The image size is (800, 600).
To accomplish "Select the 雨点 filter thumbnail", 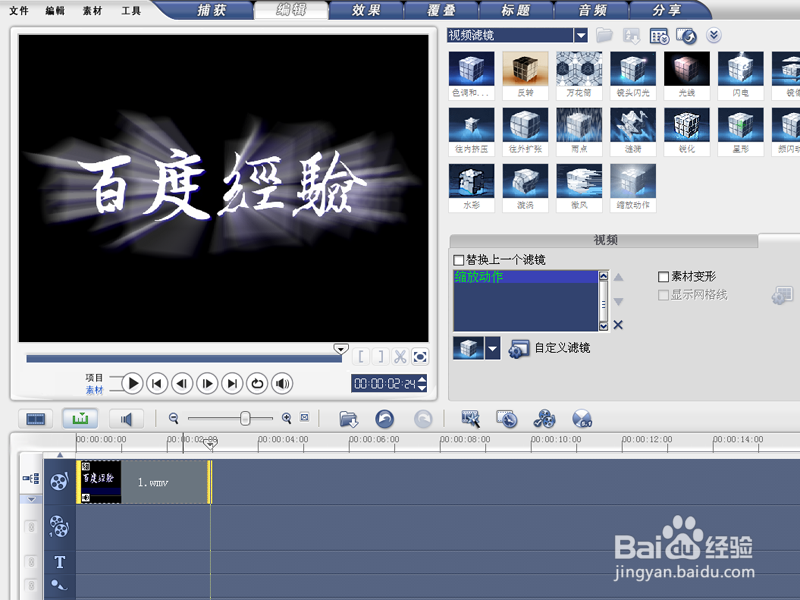I will coord(579,131).
